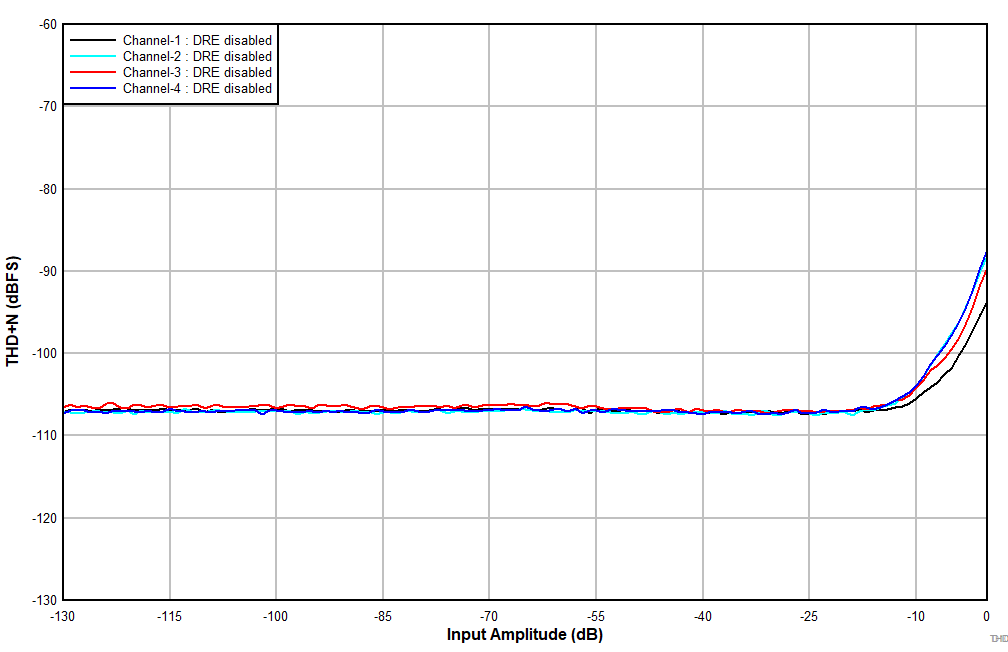This screenshot has width=1008, height=652.
Task: Click the THD+N (dBFS) vertical axis title
Action: pos(13,310)
